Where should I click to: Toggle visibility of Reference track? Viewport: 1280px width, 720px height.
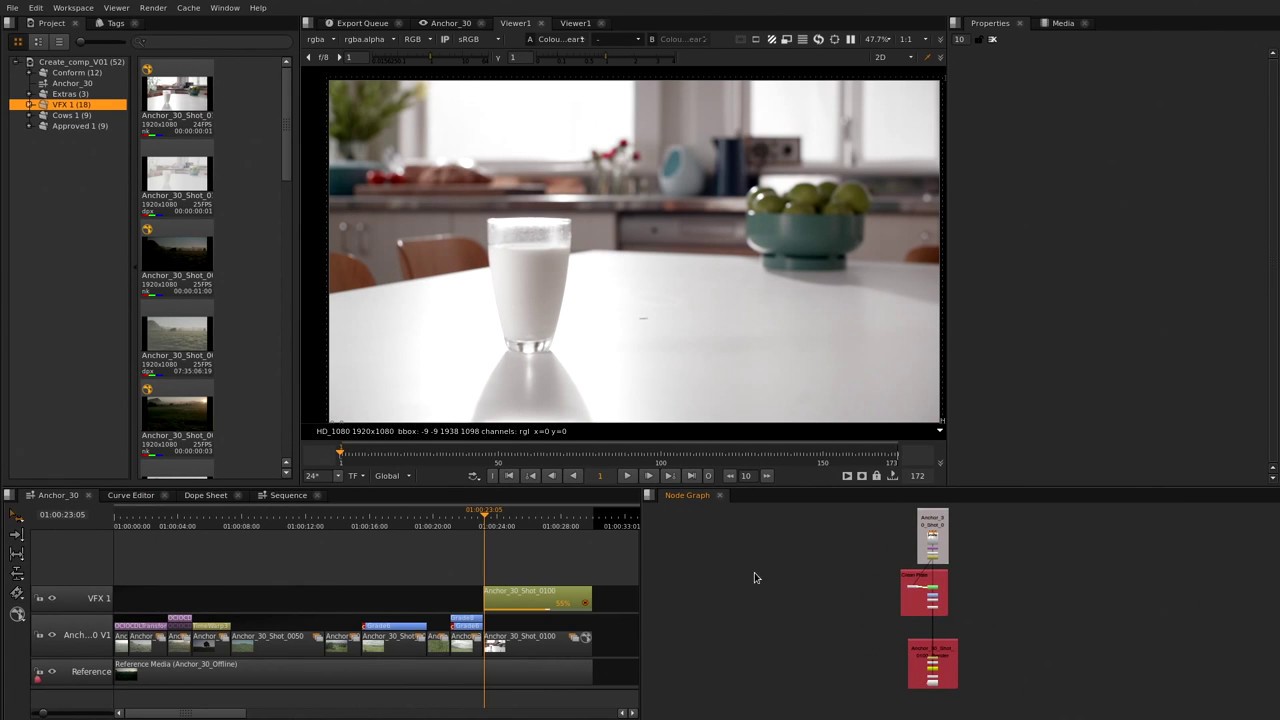tap(52, 671)
